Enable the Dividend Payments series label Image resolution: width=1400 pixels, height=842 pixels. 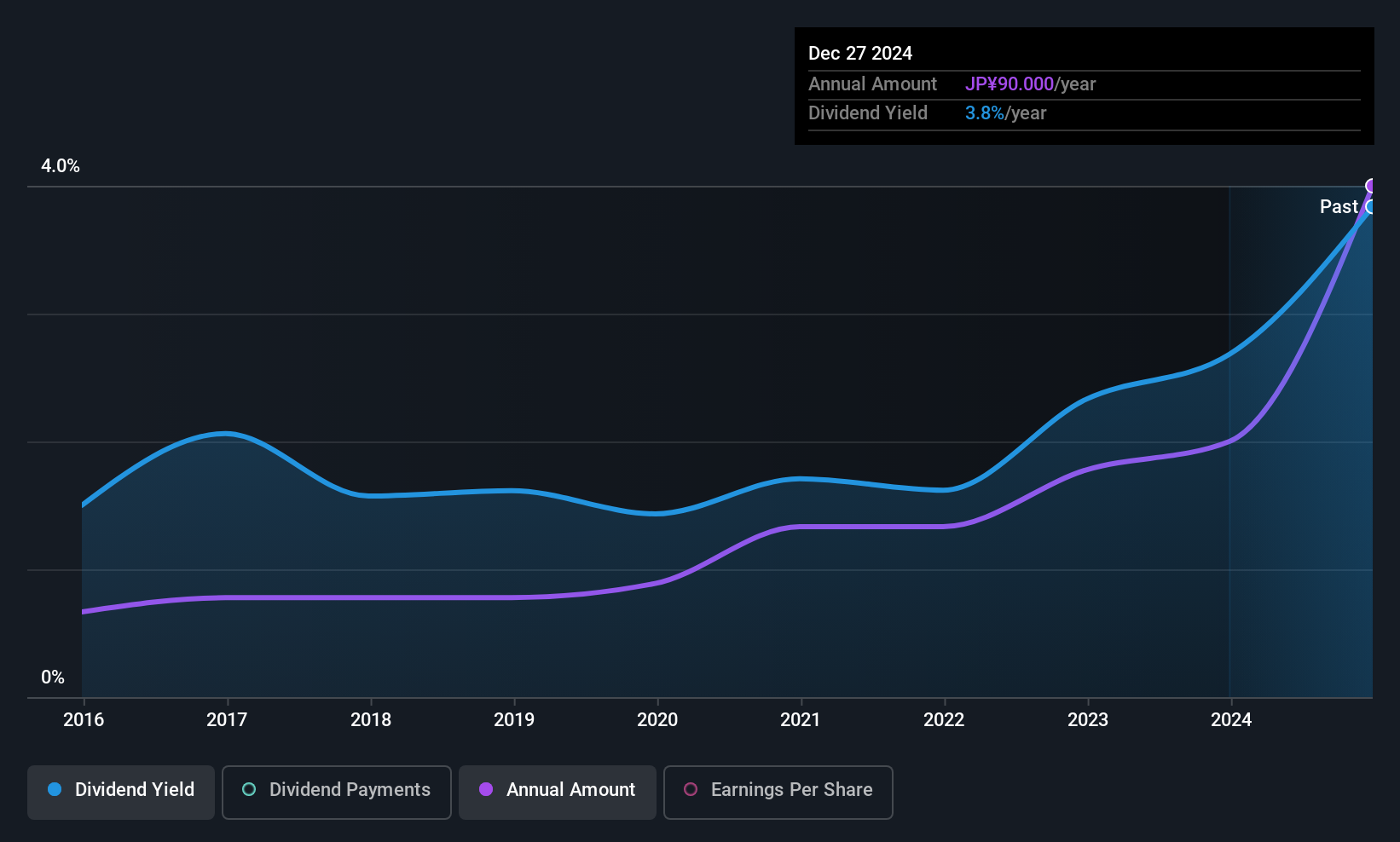point(350,790)
